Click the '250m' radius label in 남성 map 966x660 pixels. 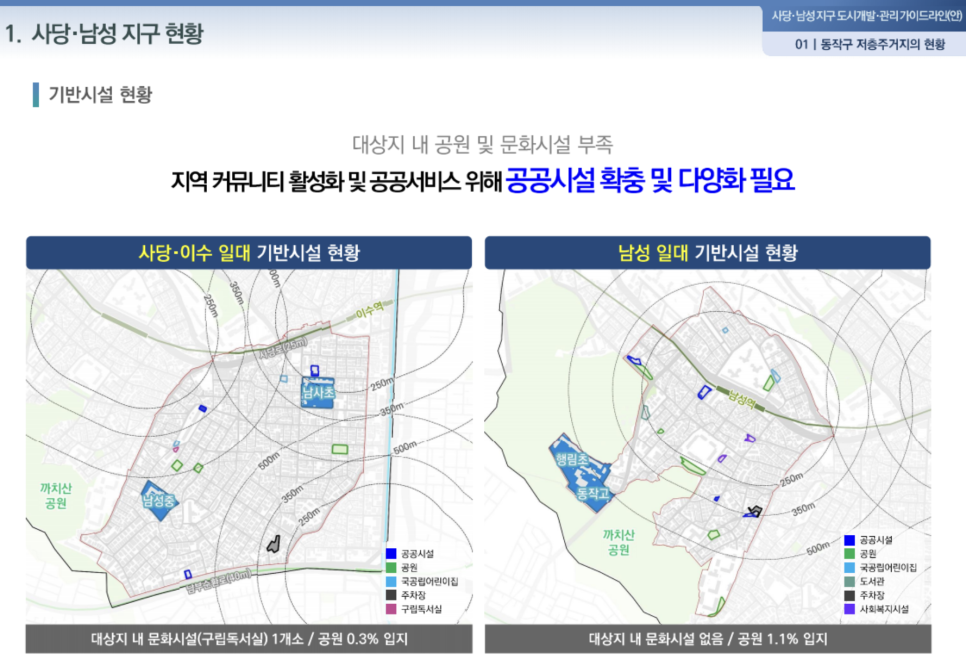click(x=791, y=479)
